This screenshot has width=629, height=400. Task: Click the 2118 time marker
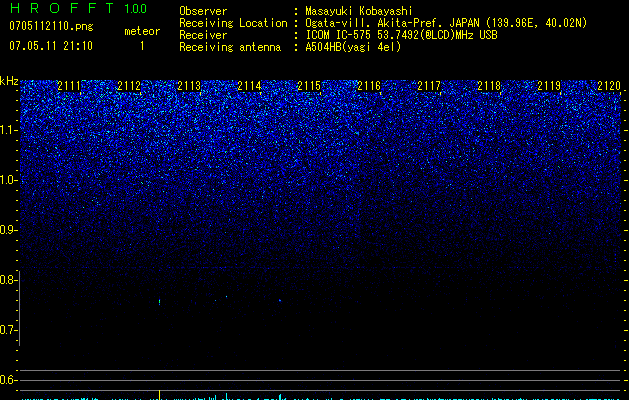coord(489,86)
